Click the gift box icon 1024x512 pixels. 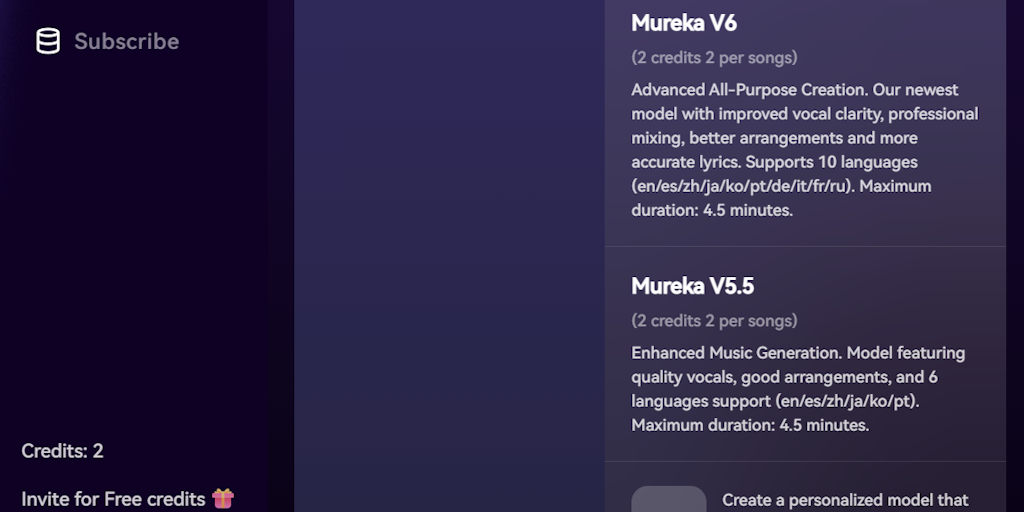coord(223,498)
